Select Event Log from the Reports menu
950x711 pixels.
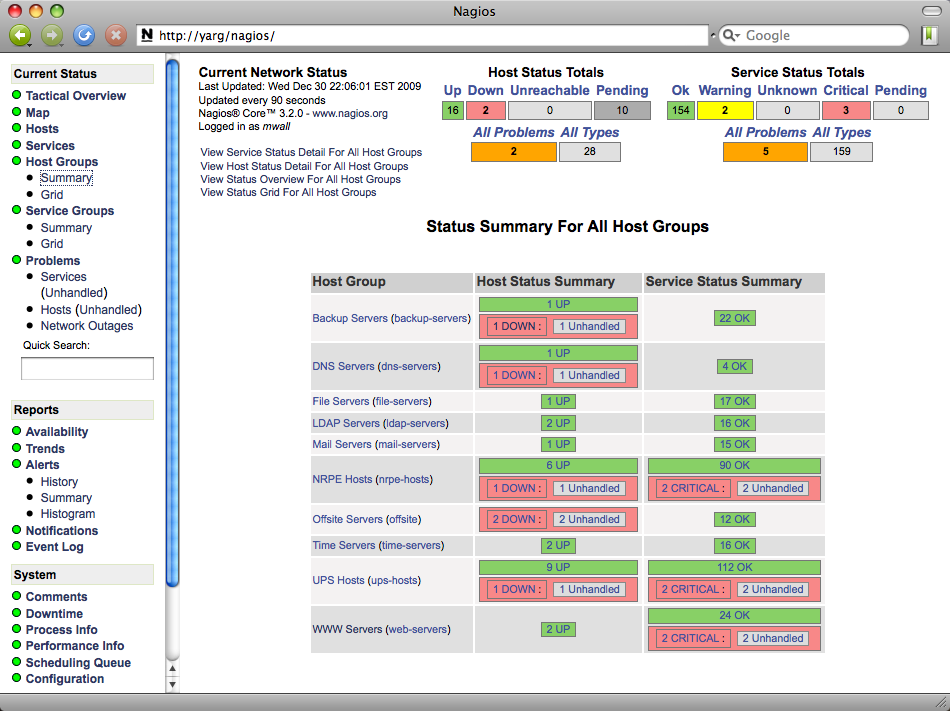(x=54, y=547)
